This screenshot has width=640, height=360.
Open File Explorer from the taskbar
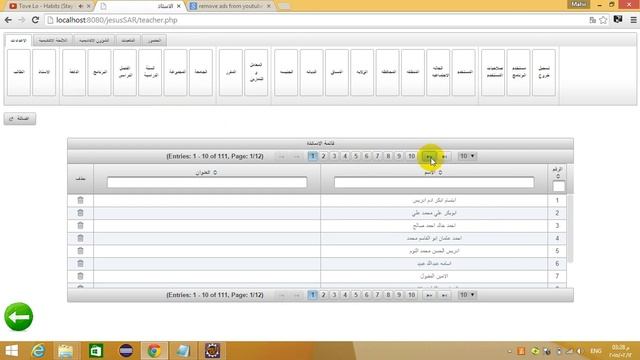point(65,351)
